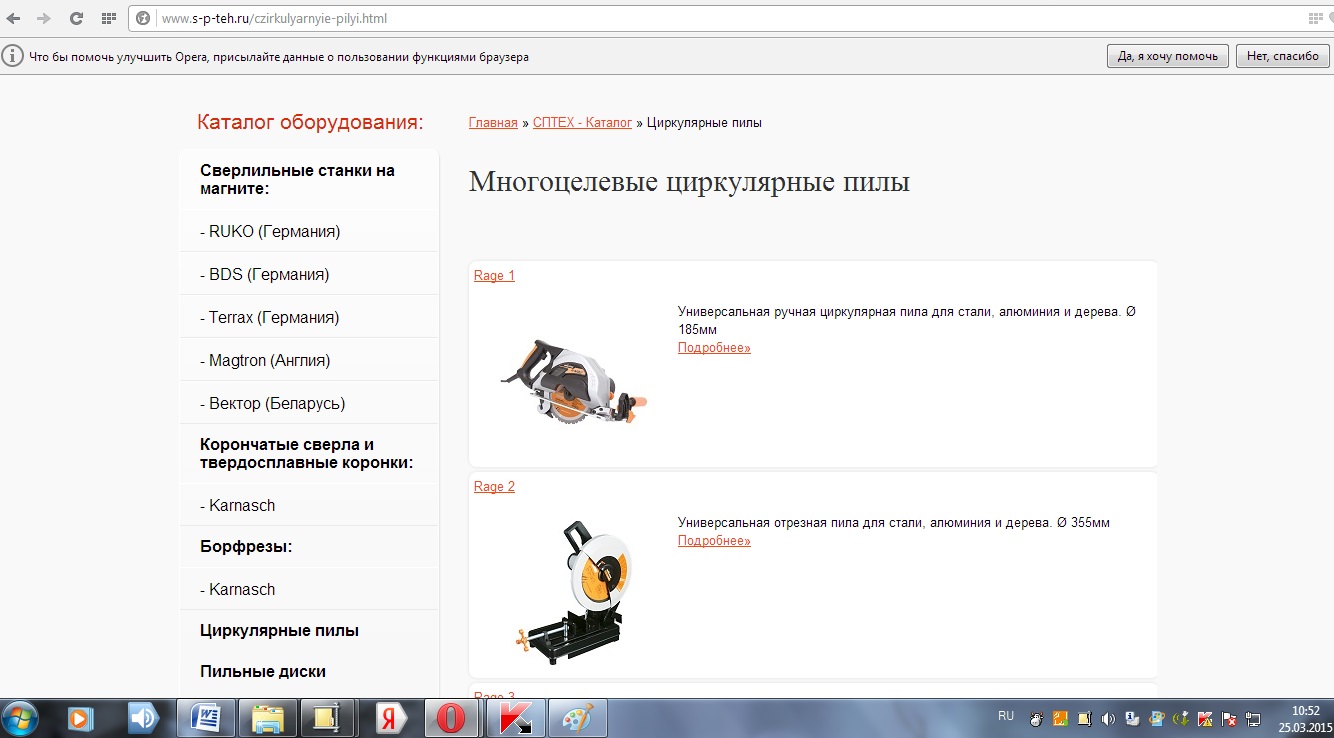The image size is (1334, 738).
Task: Switch to Microsoft Word on taskbar
Action: coord(205,718)
